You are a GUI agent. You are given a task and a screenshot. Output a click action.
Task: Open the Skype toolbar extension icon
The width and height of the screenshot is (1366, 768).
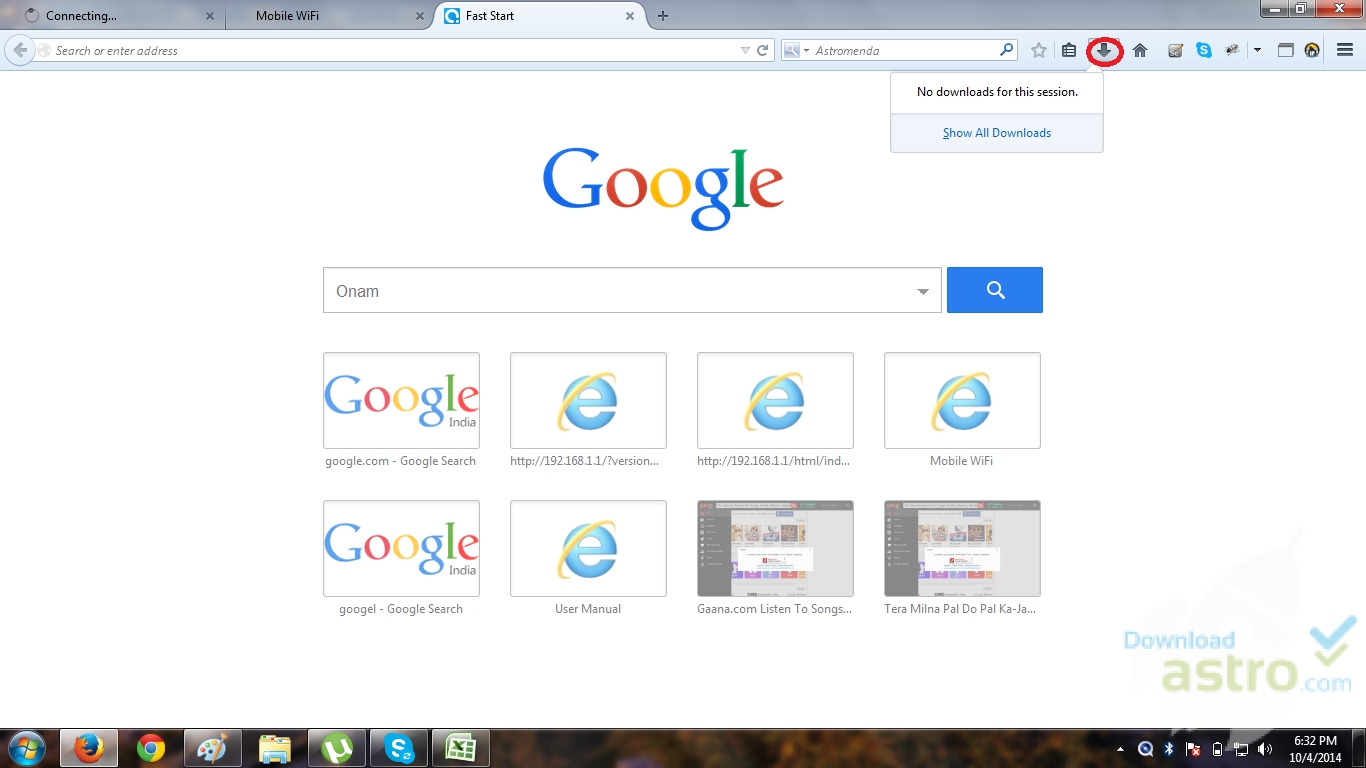[x=1204, y=50]
